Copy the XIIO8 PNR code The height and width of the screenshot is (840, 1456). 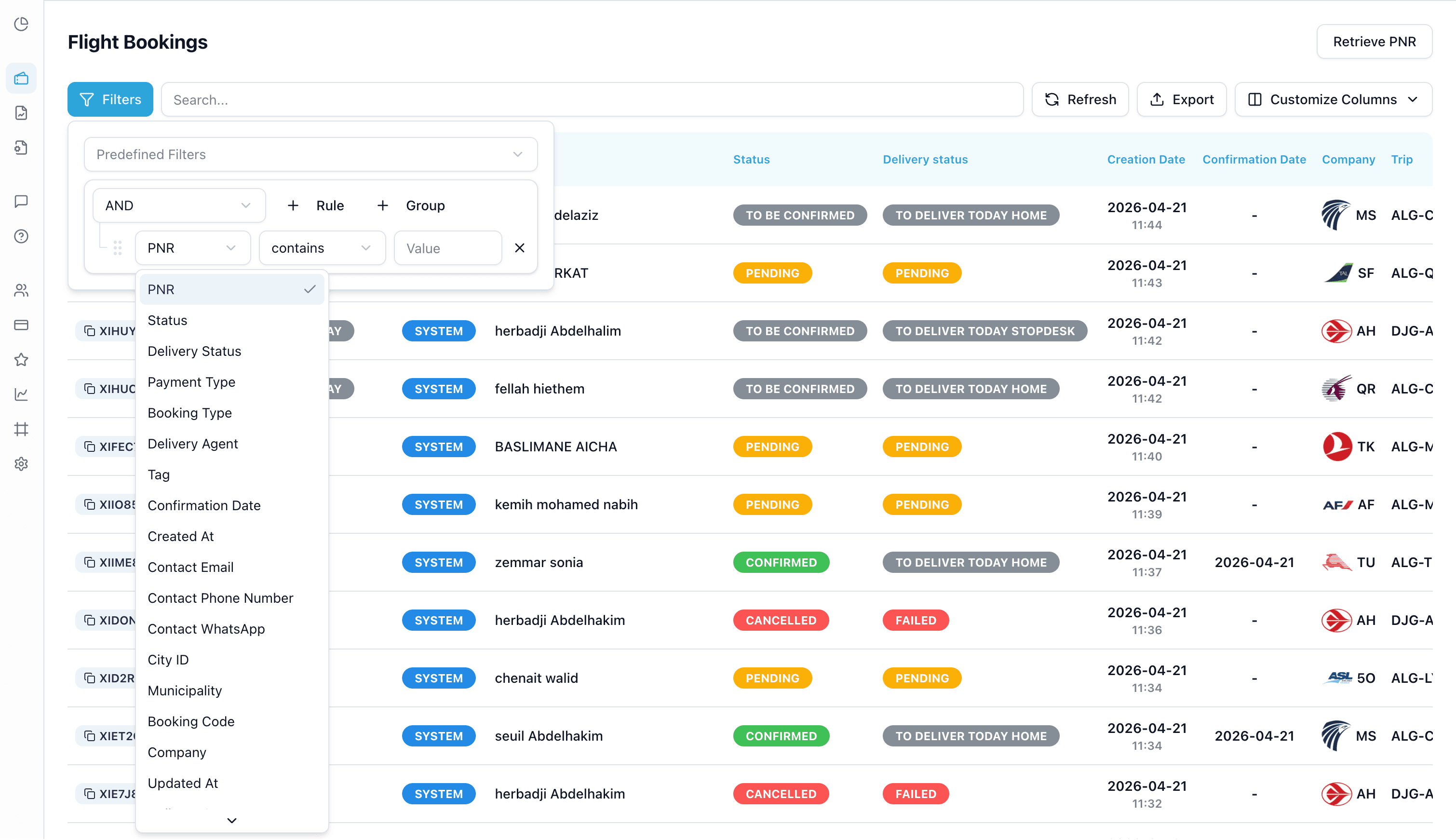click(89, 504)
